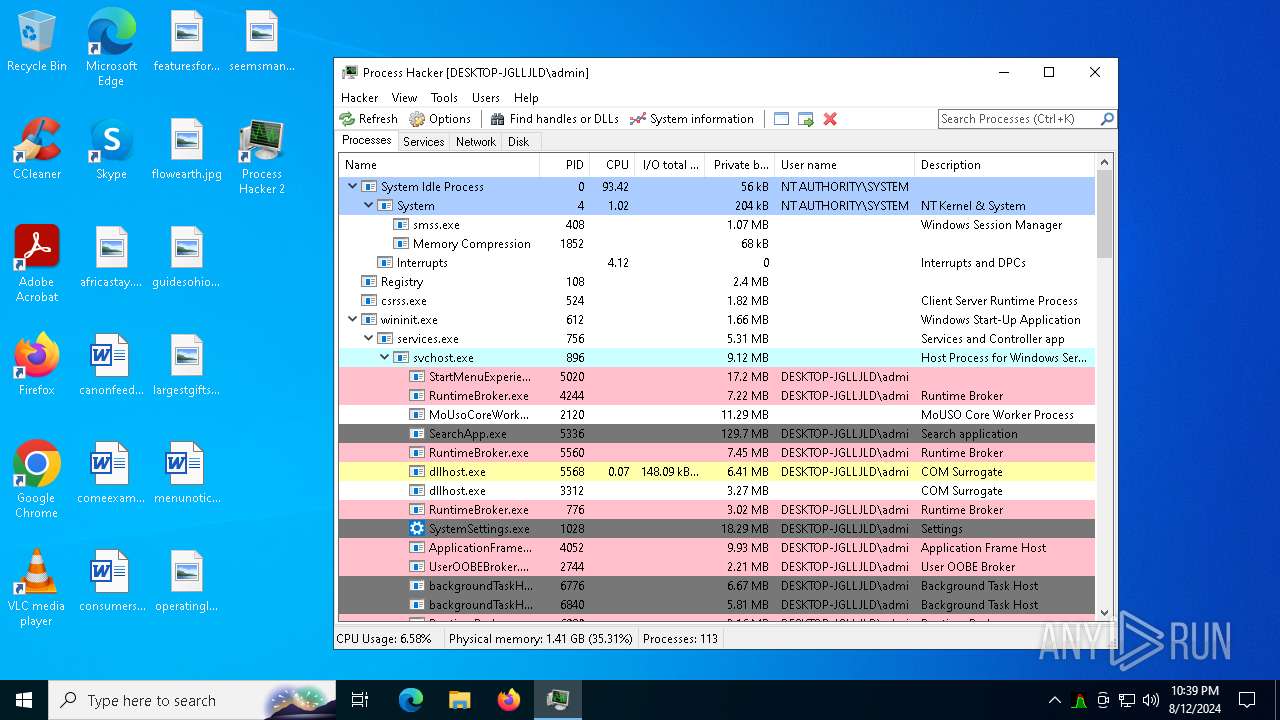Open the CCleaner desktop icon
1280x720 pixels.
click(37, 150)
